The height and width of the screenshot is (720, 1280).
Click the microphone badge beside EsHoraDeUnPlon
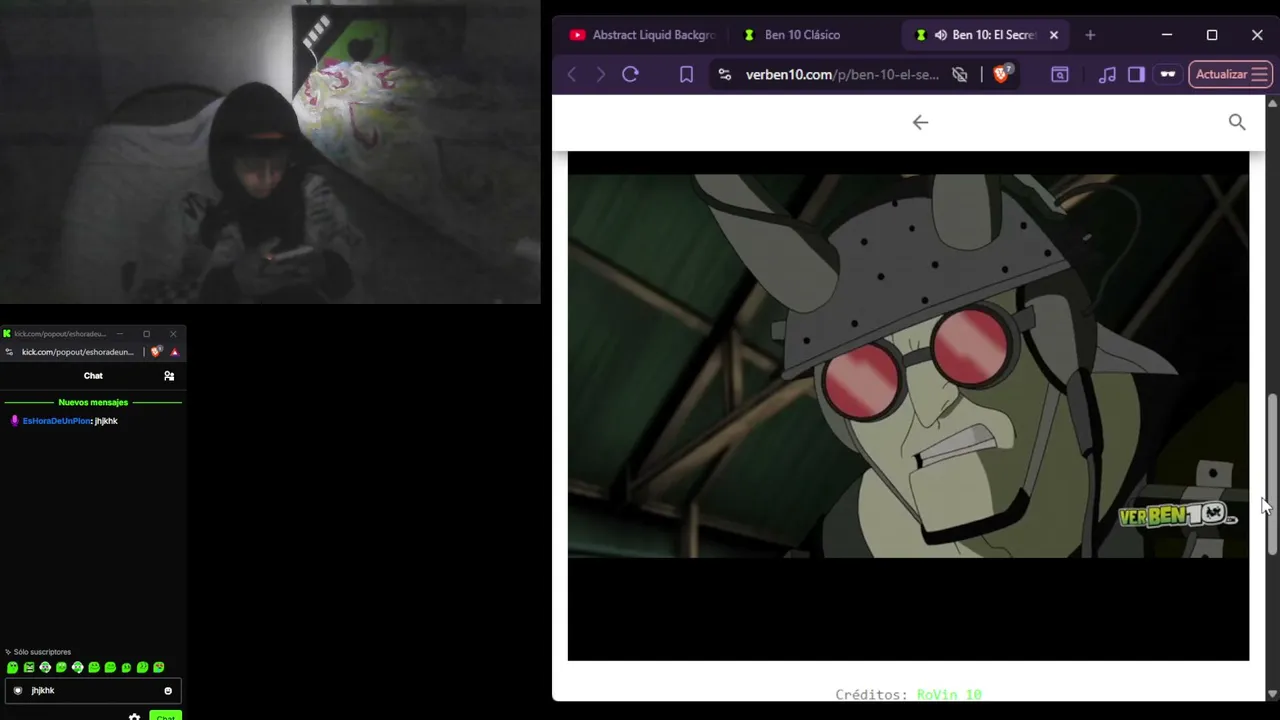click(x=14, y=421)
